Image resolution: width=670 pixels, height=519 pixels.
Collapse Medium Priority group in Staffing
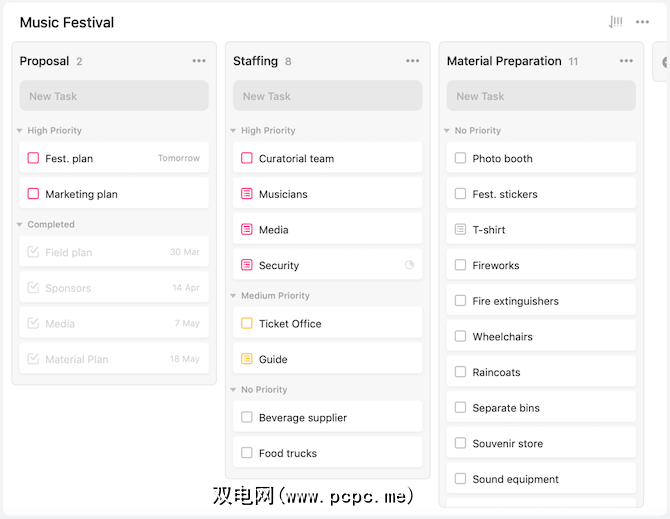pyautogui.click(x=234, y=296)
